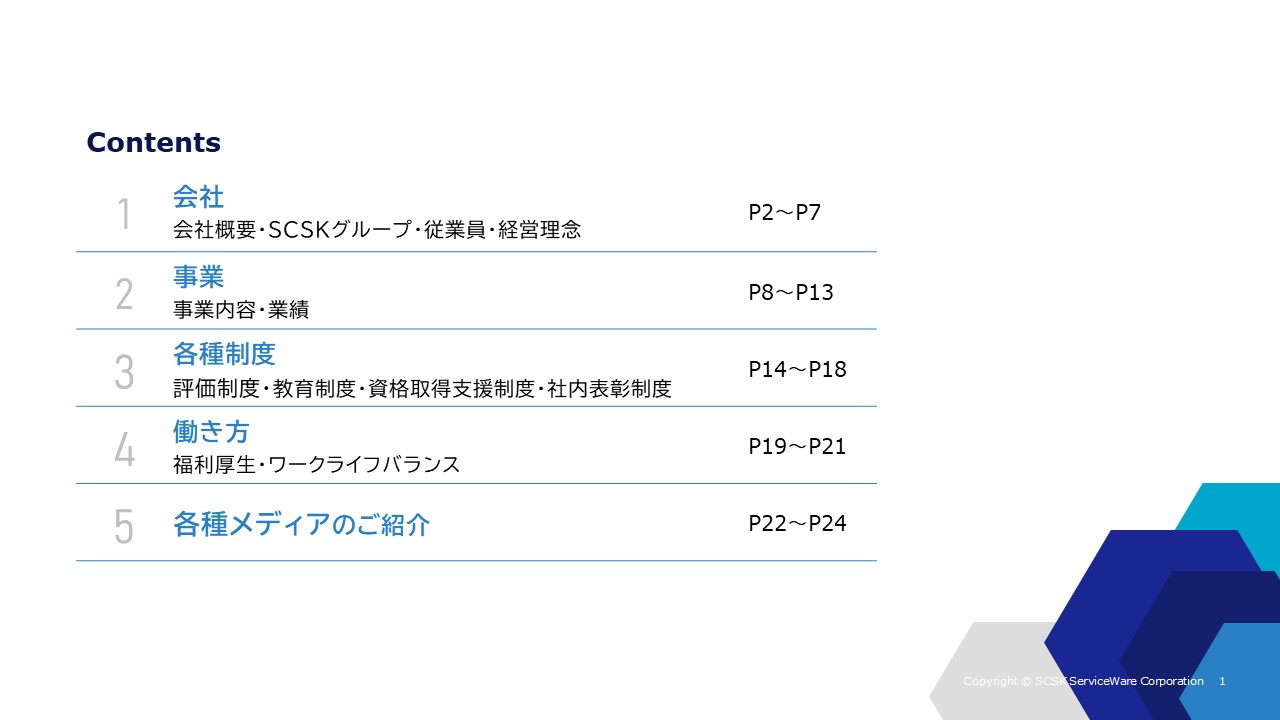Viewport: 1280px width, 720px height.
Task: Click the P2～P7 page range
Action: tap(784, 213)
